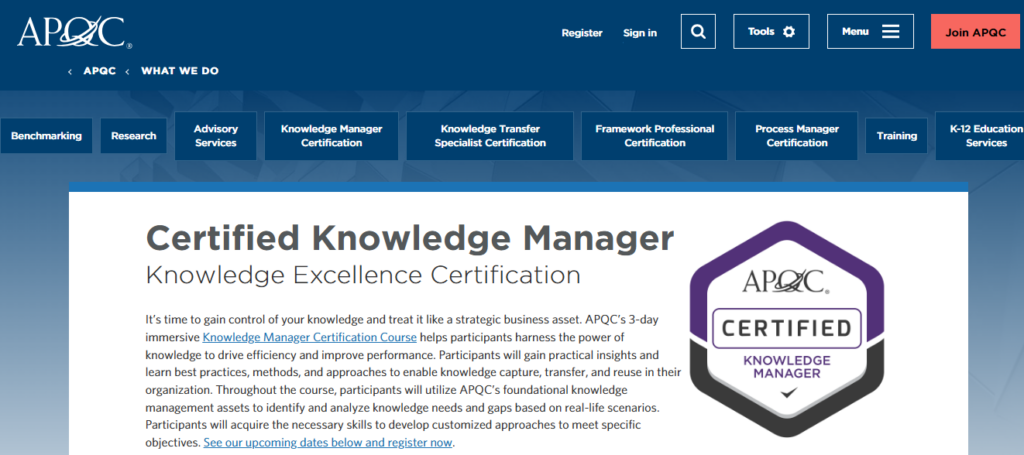The height and width of the screenshot is (455, 1024).
Task: Select Knowledge Manager Certification tab
Action: [332, 136]
